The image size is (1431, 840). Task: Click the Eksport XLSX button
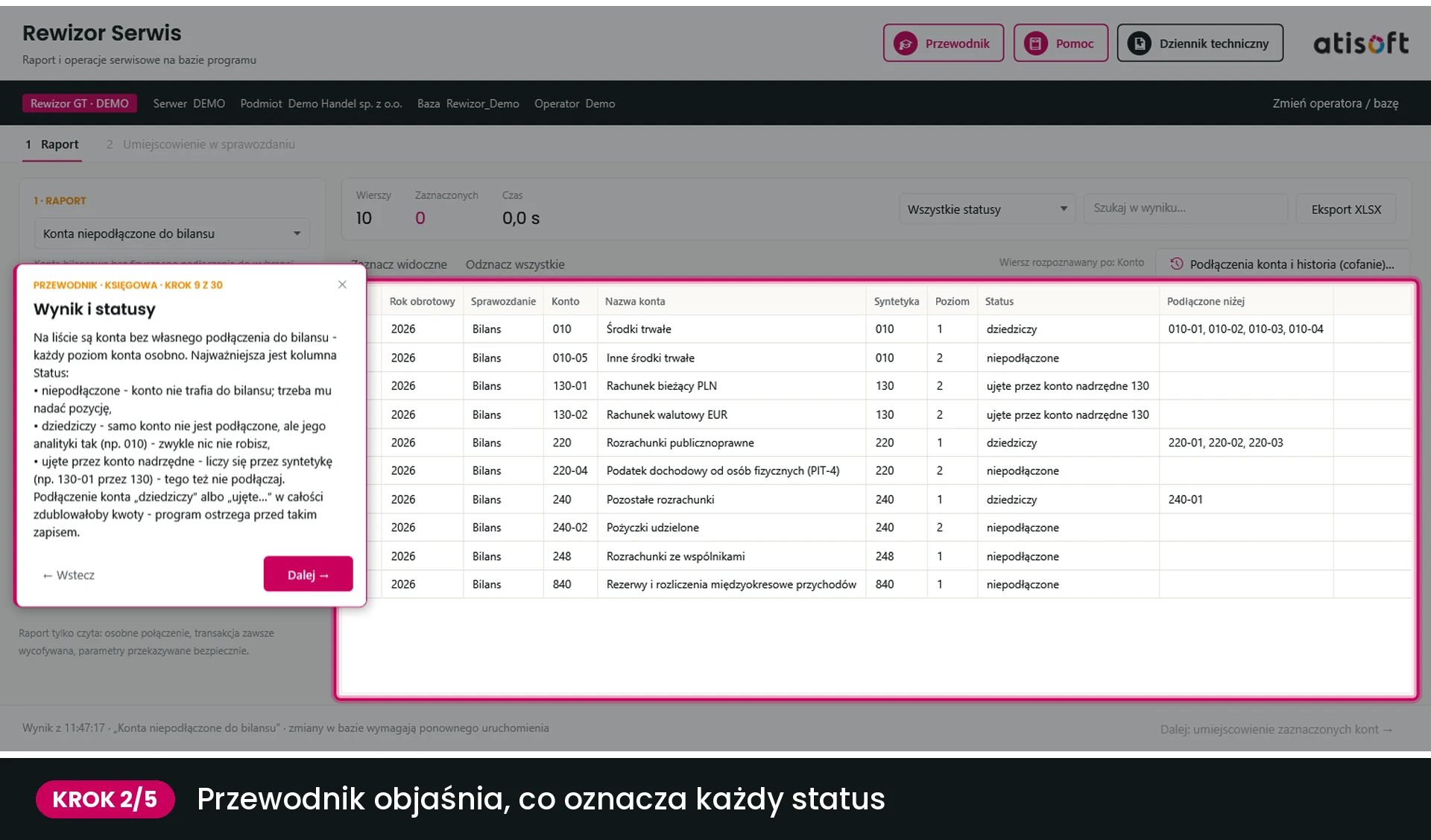1346,209
